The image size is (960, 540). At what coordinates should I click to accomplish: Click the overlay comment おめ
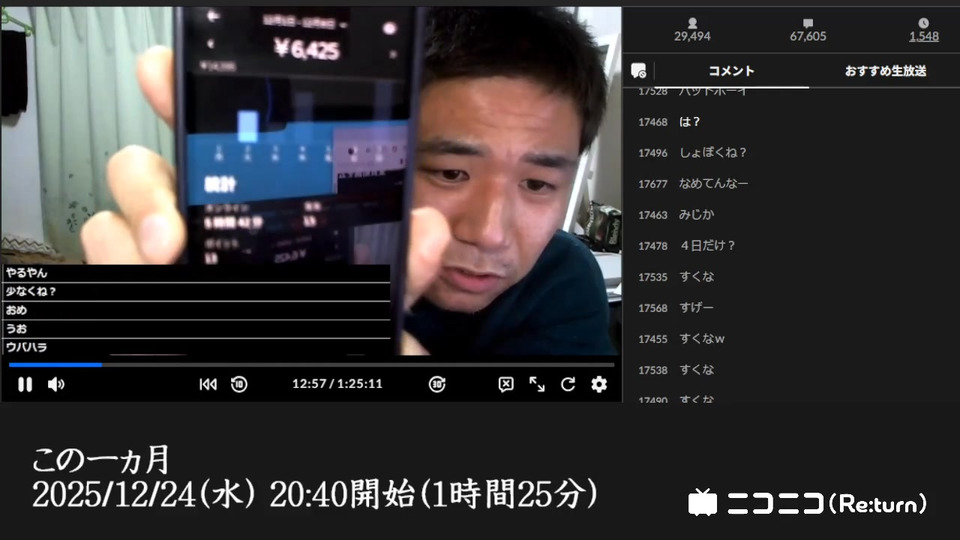(17, 310)
